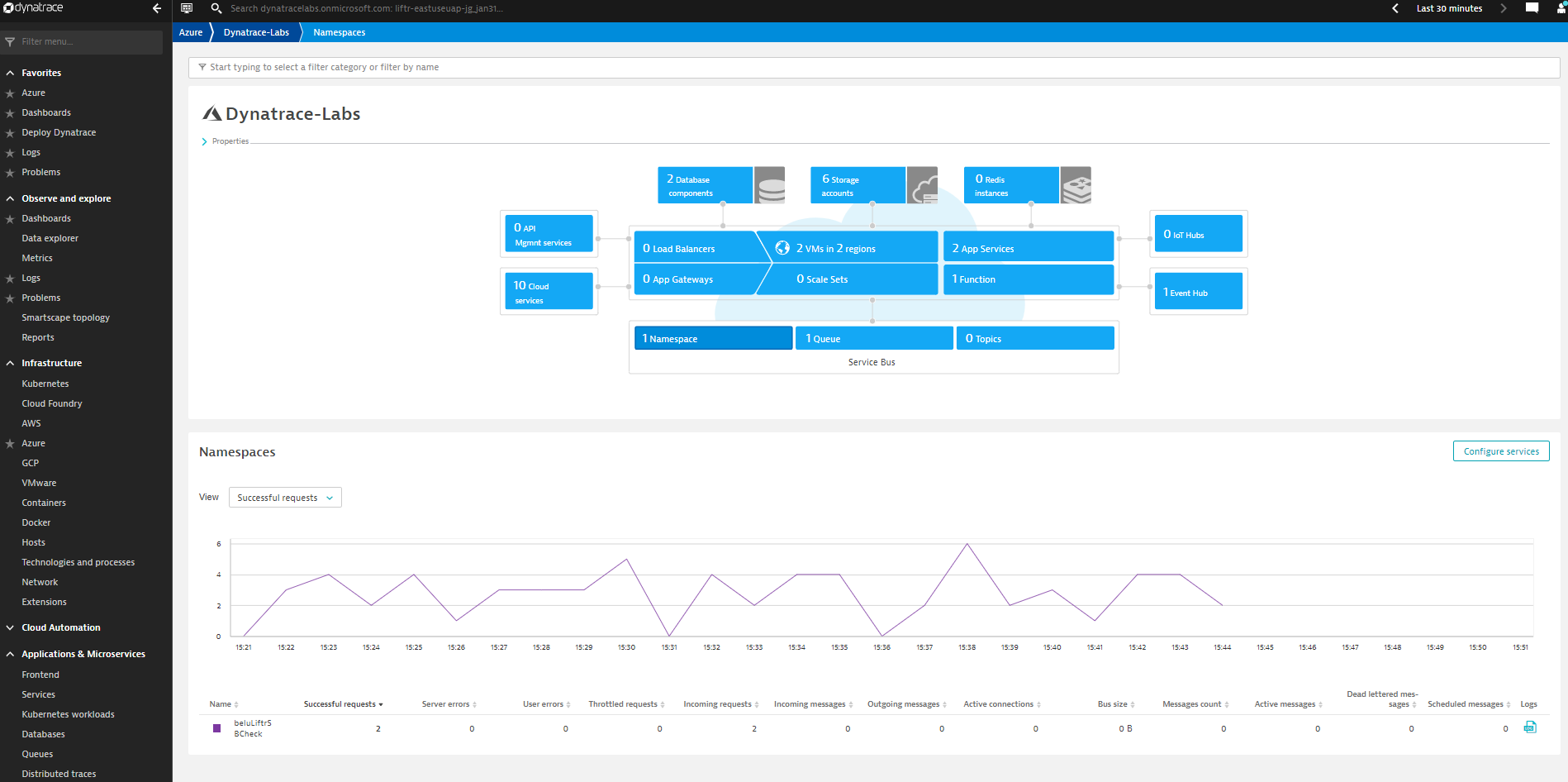Image resolution: width=1568 pixels, height=782 pixels.
Task: Click the Storage accounts cloud icon
Action: click(x=923, y=185)
